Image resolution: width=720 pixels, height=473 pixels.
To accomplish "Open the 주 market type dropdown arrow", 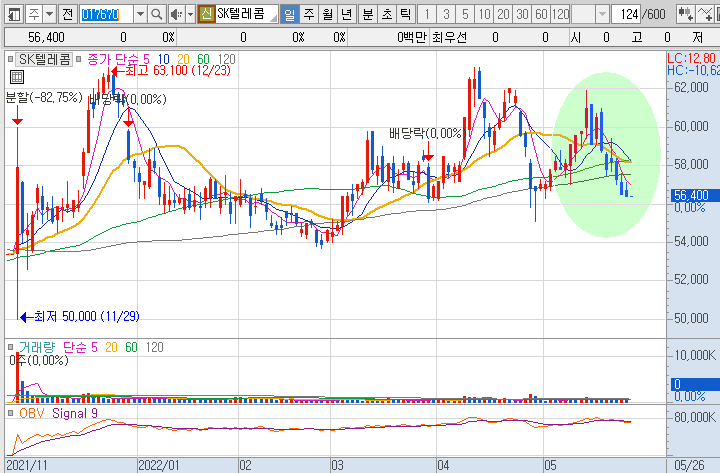I will coord(50,15).
